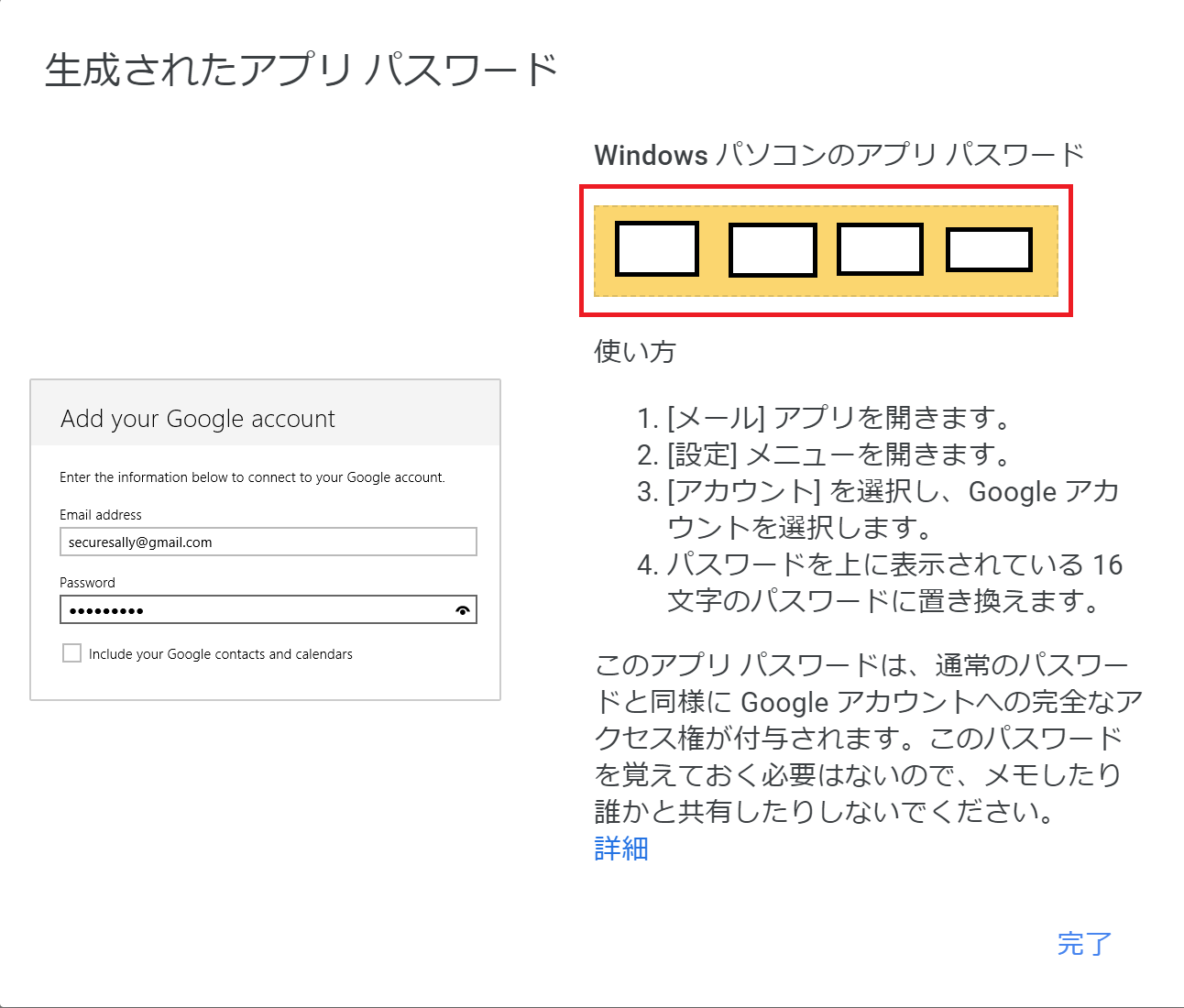Select the yellow generated app password box

click(x=826, y=251)
